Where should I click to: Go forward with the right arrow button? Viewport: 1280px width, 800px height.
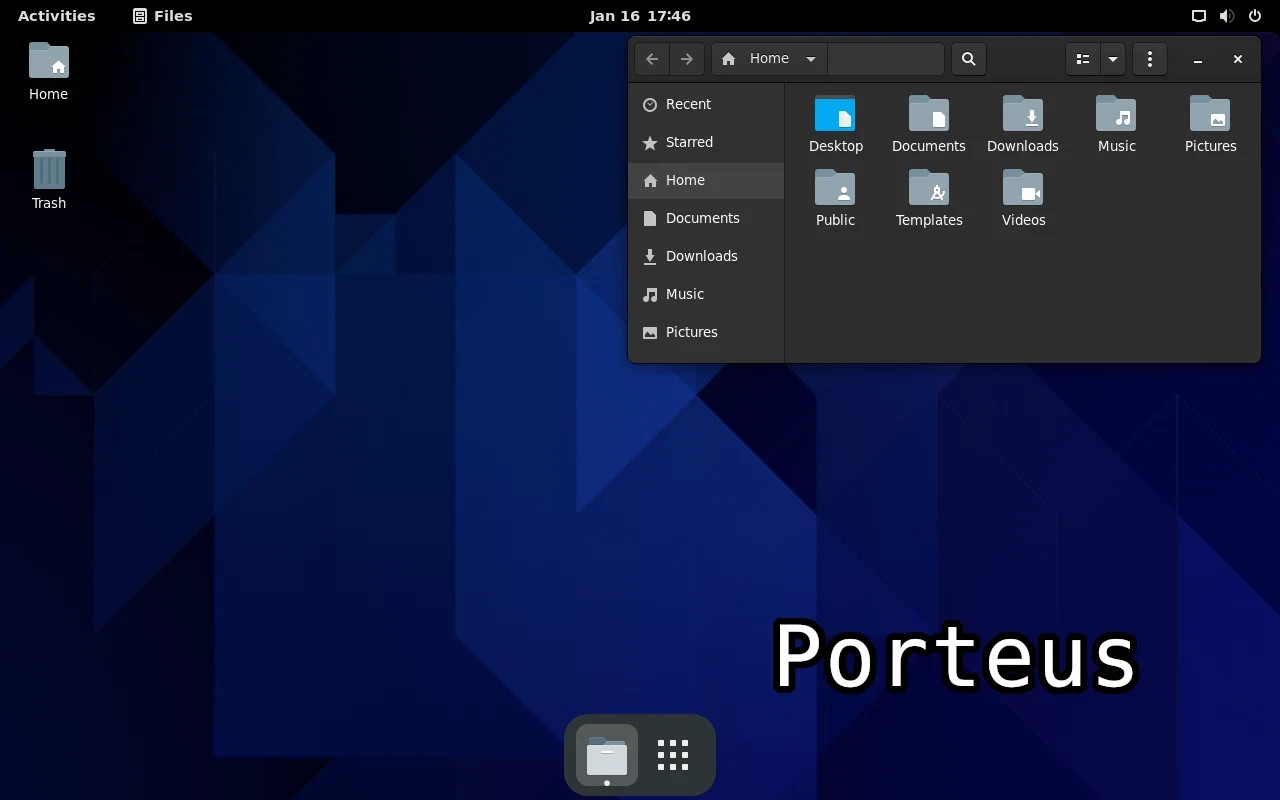coord(687,59)
